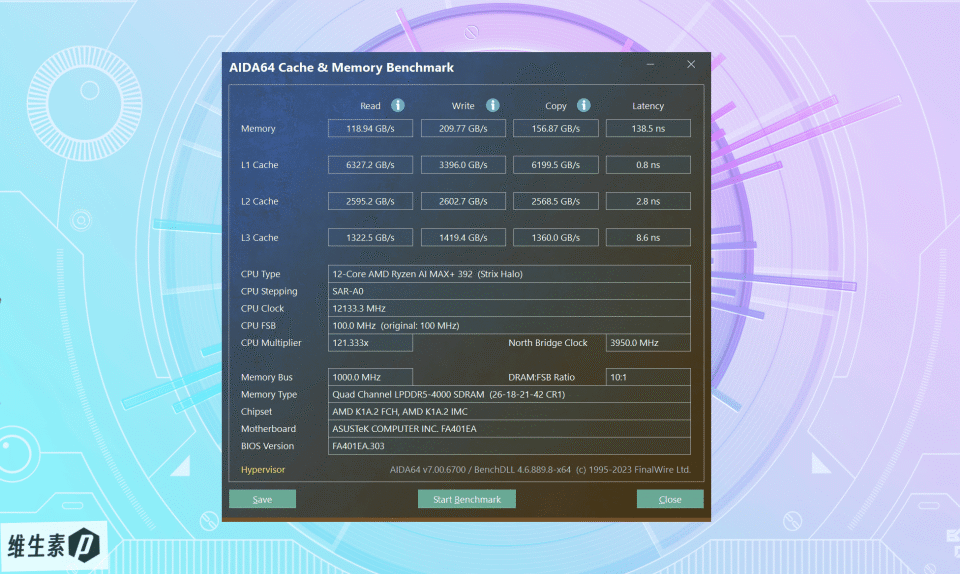This screenshot has height=574, width=960.
Task: Click L1 Cache Read value 6327.2 GB/s
Action: pos(370,165)
